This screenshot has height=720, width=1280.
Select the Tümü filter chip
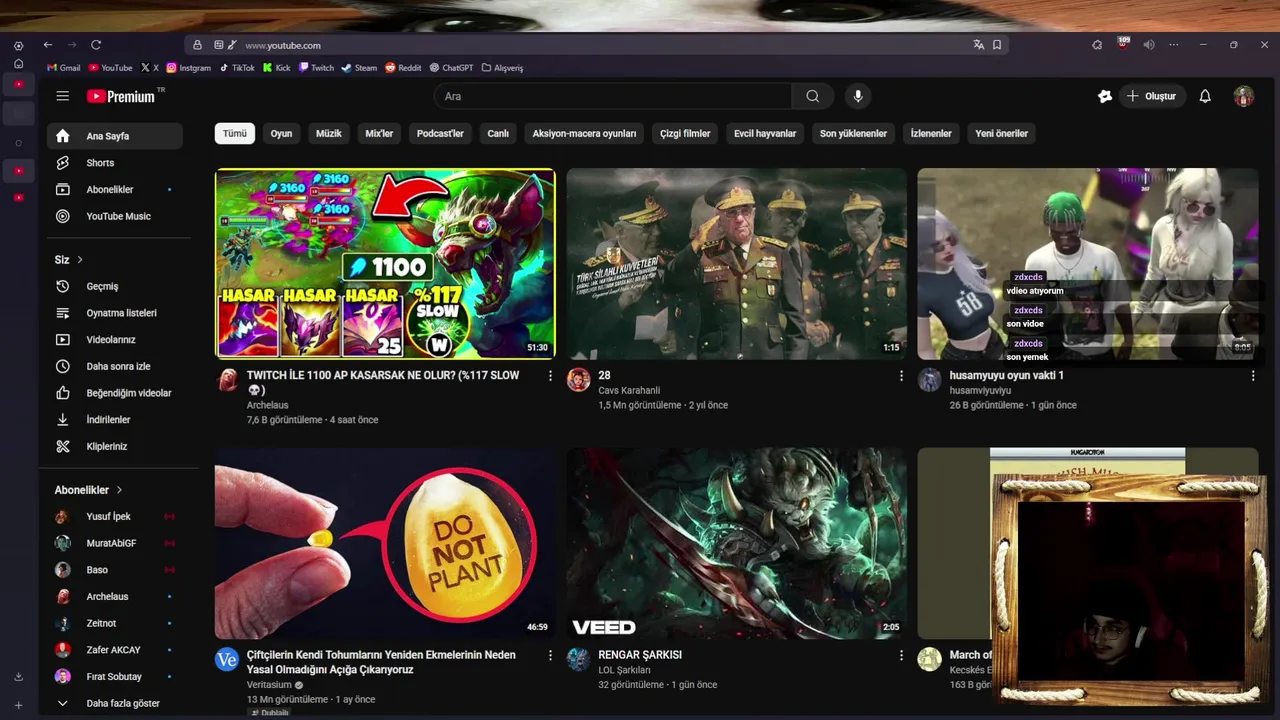235,133
